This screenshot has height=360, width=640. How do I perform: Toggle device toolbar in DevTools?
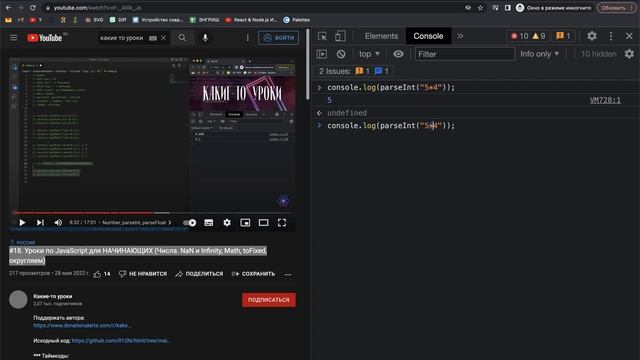coord(340,36)
